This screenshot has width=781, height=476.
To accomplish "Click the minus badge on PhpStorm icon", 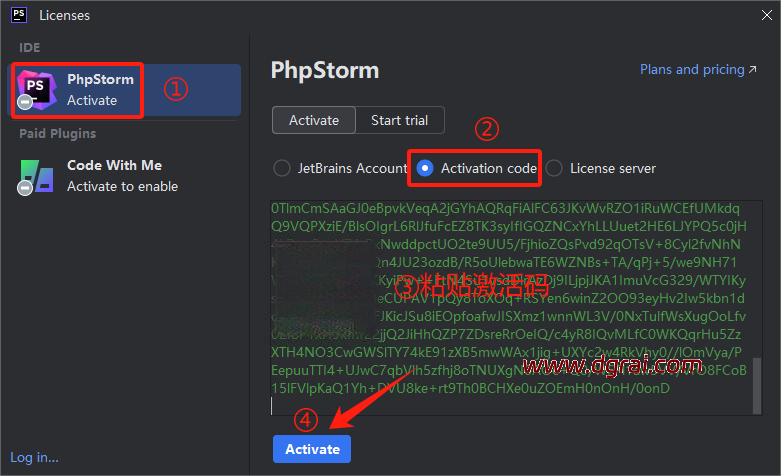I will (24, 102).
